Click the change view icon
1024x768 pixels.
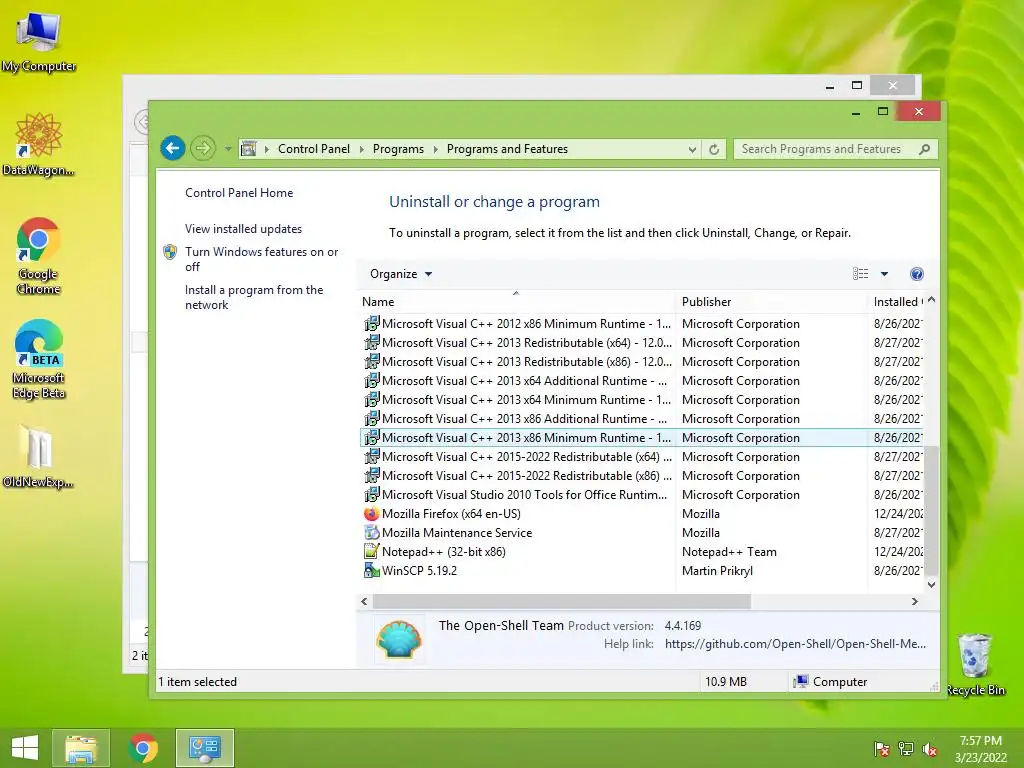click(861, 274)
